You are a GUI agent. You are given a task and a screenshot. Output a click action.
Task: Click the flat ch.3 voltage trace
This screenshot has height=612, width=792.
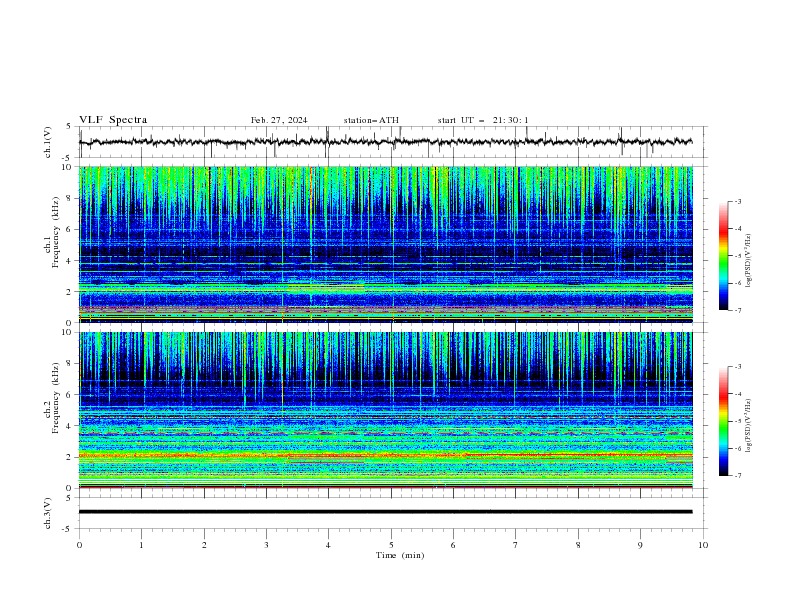click(x=385, y=512)
